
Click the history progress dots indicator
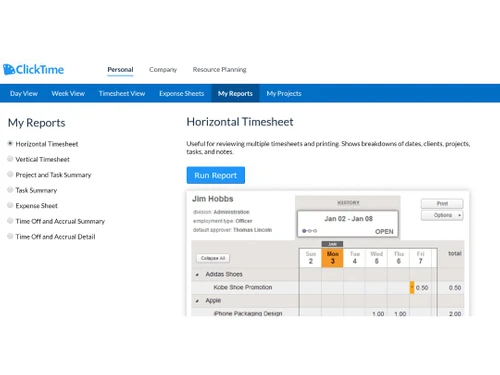309,231
